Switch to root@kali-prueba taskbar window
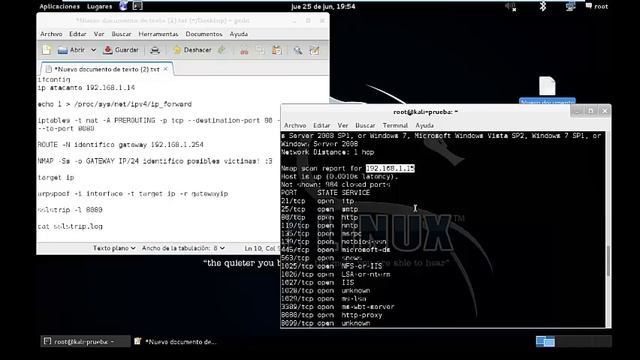Screen dimensions: 640x360 tap(85, 342)
